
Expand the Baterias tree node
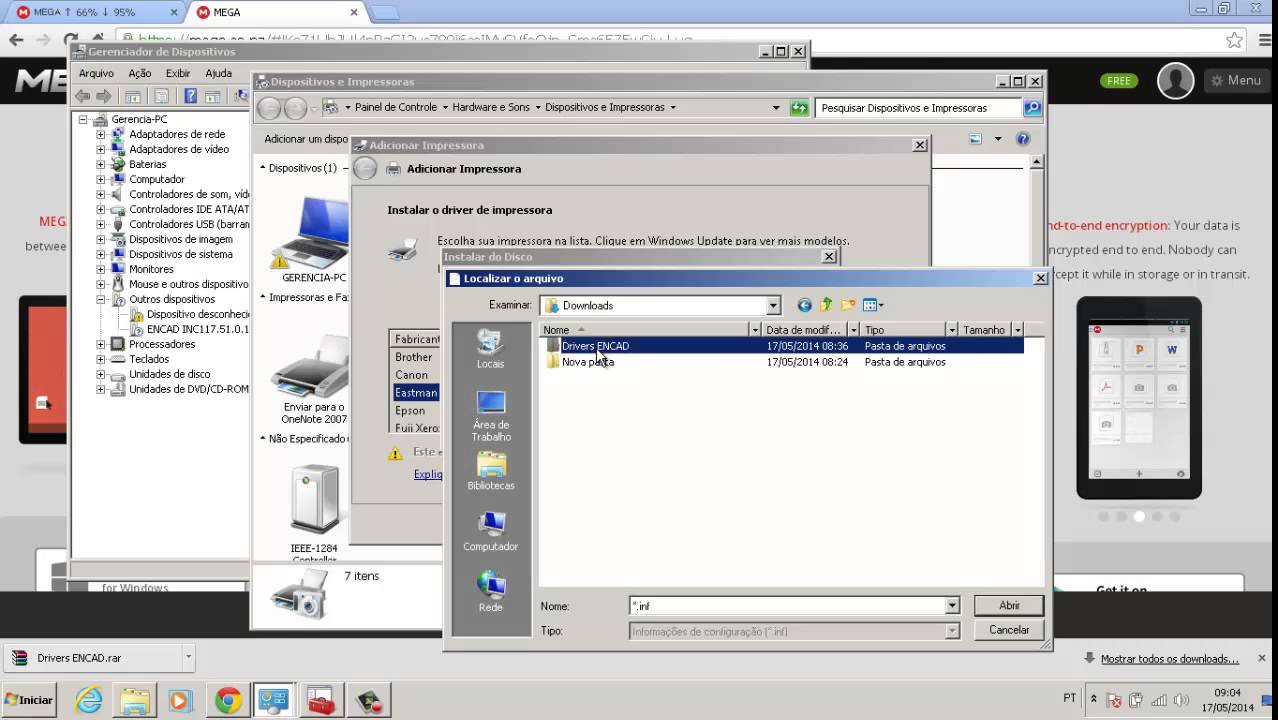pyautogui.click(x=100, y=164)
